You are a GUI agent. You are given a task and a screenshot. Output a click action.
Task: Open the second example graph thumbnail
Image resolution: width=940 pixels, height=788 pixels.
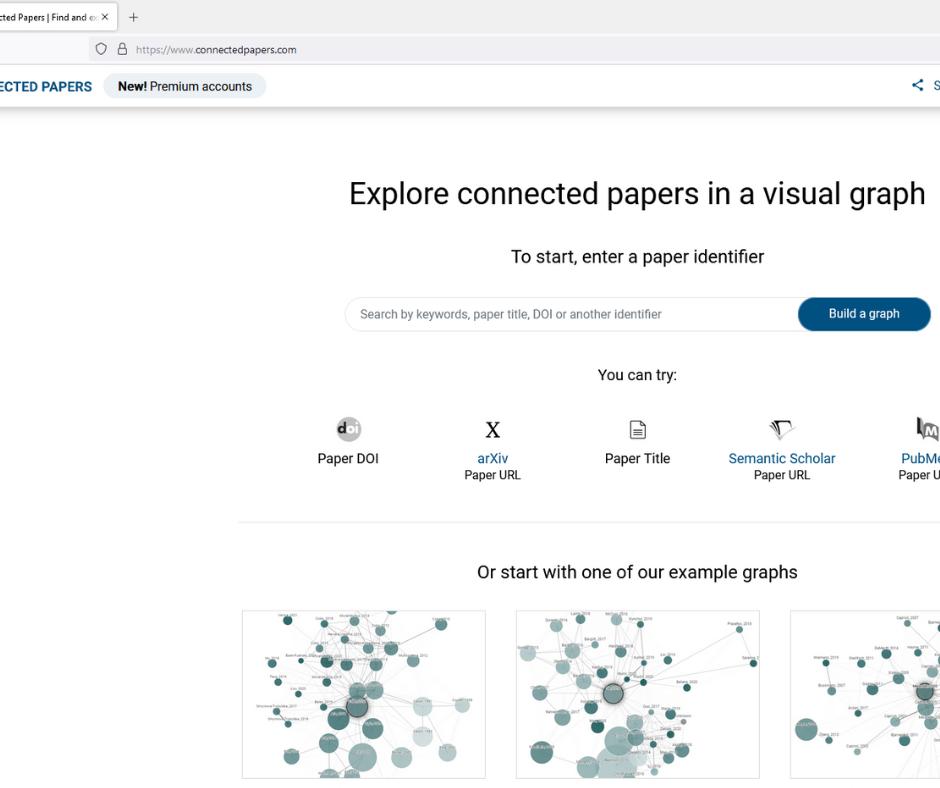click(x=638, y=694)
